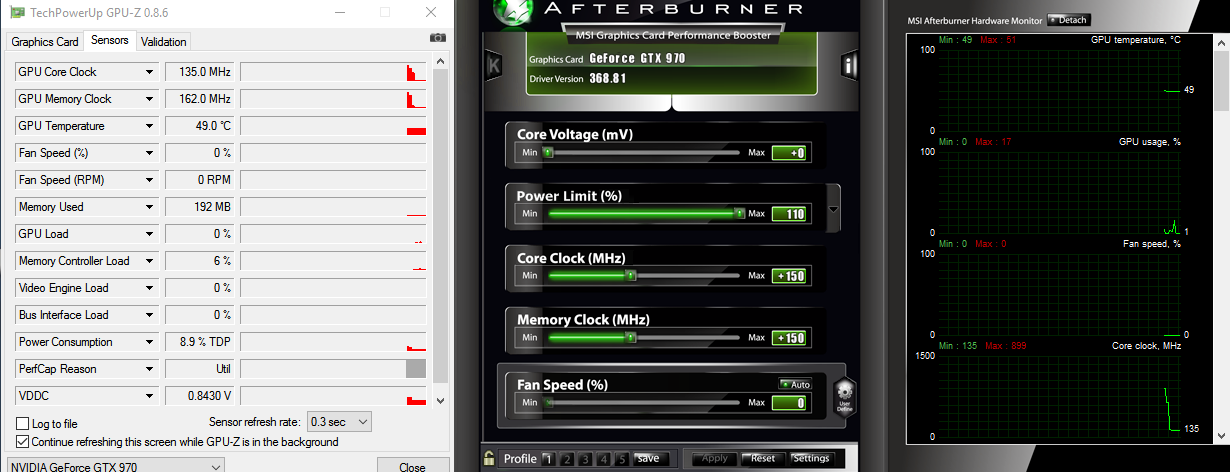Click the Core Voltage +0 value field
The width and height of the screenshot is (1230, 472).
[x=788, y=153]
